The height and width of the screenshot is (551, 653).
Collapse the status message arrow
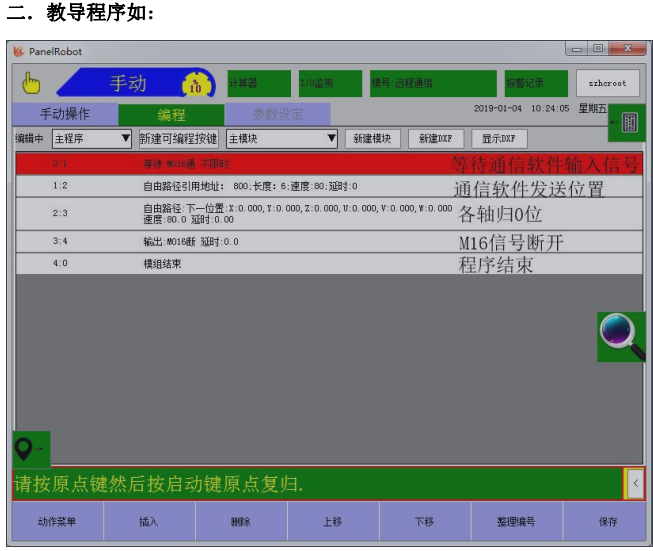click(635, 484)
